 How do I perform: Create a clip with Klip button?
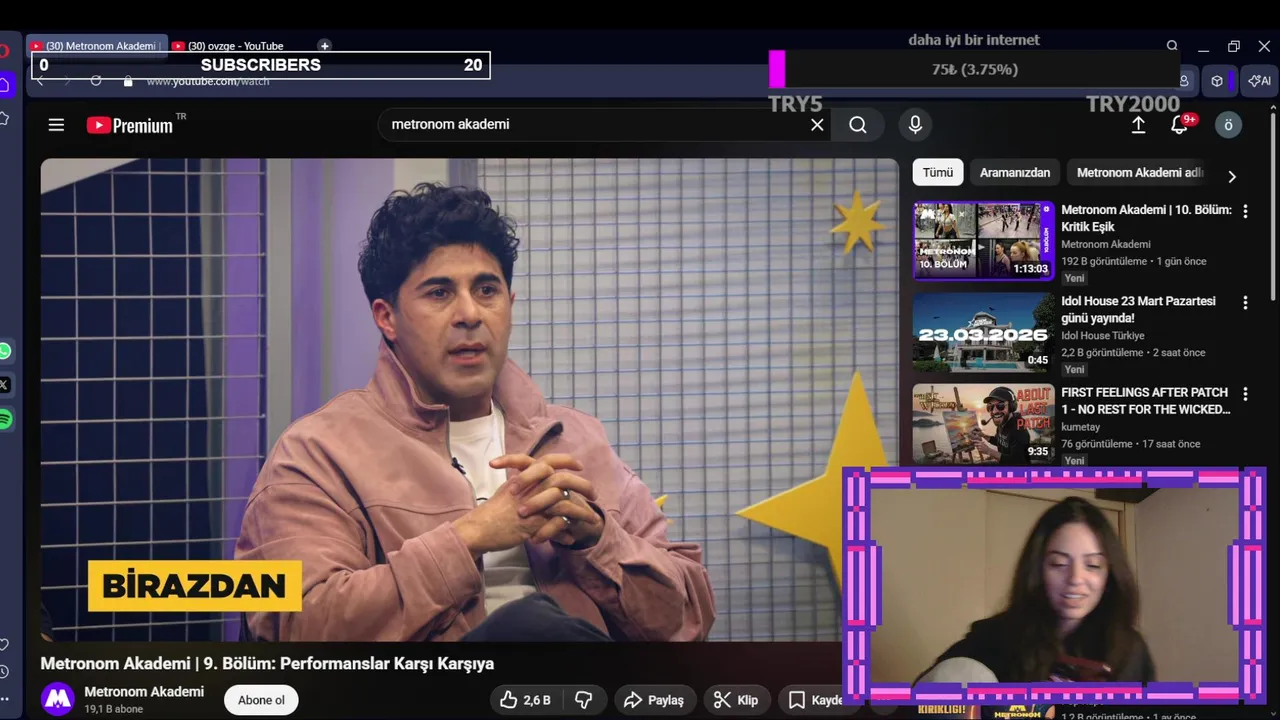736,700
